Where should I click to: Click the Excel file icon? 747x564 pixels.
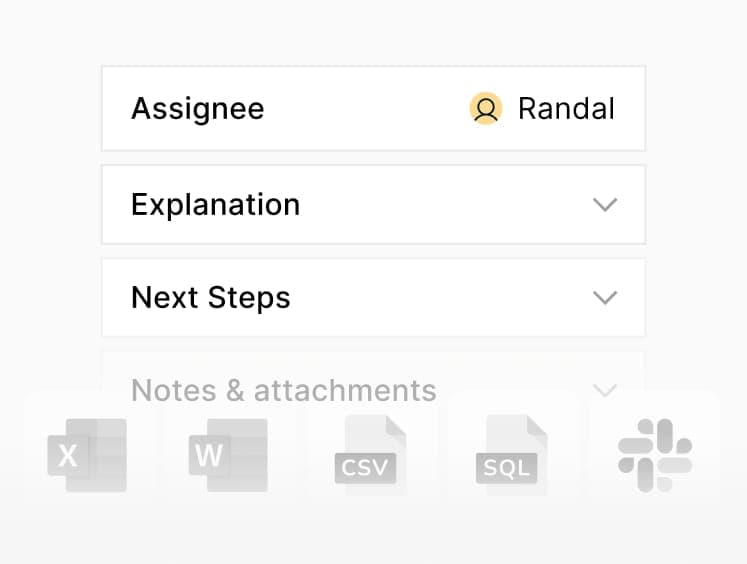pyautogui.click(x=87, y=455)
